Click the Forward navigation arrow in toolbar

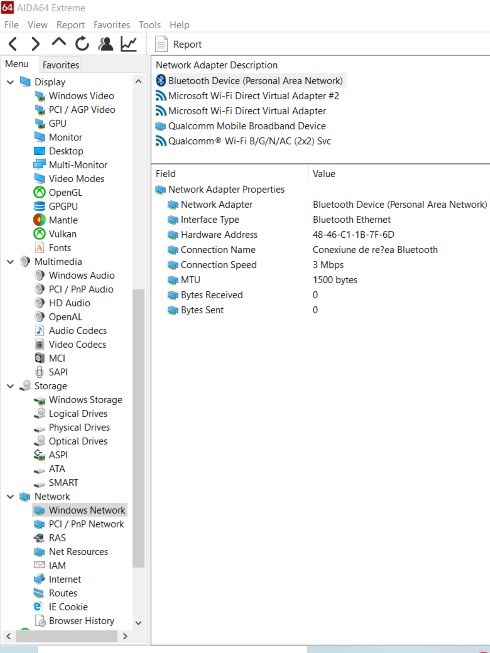pos(36,44)
